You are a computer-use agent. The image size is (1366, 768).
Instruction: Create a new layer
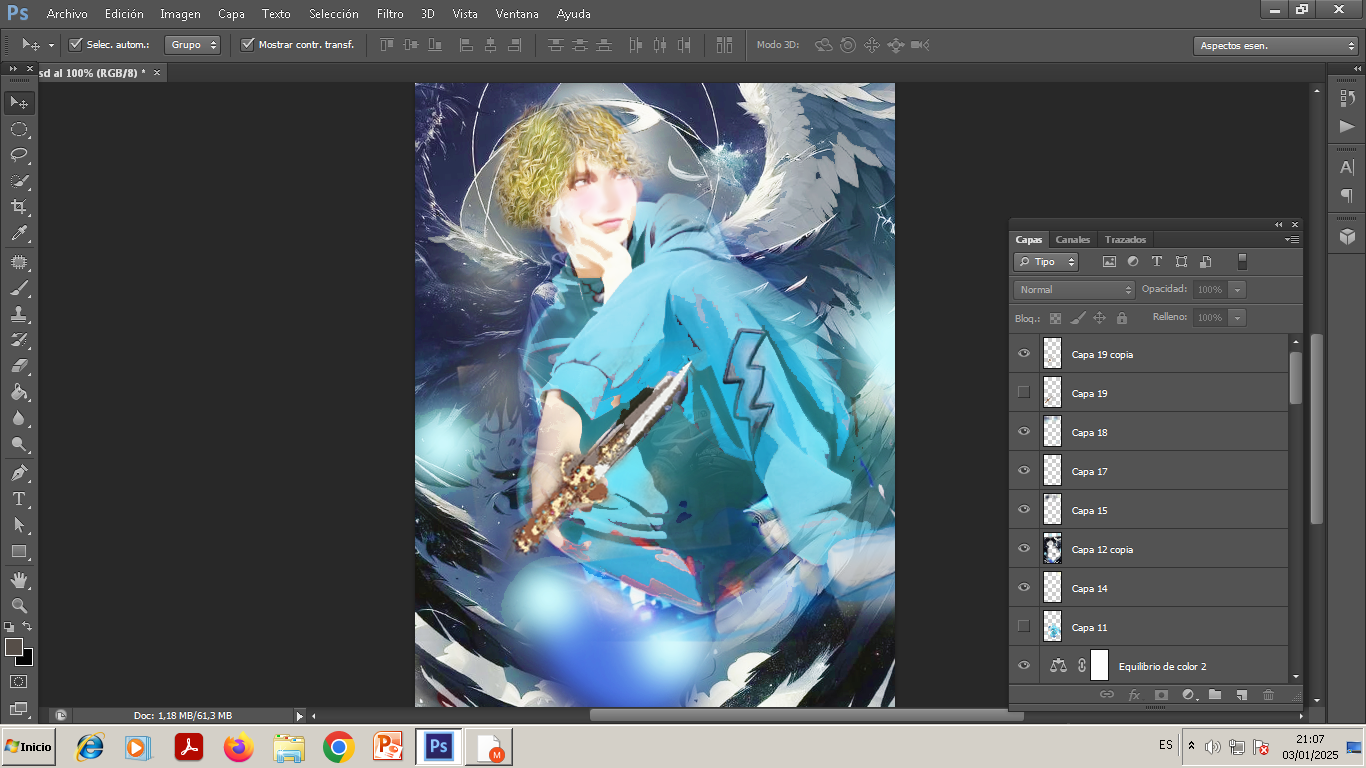click(x=1241, y=695)
